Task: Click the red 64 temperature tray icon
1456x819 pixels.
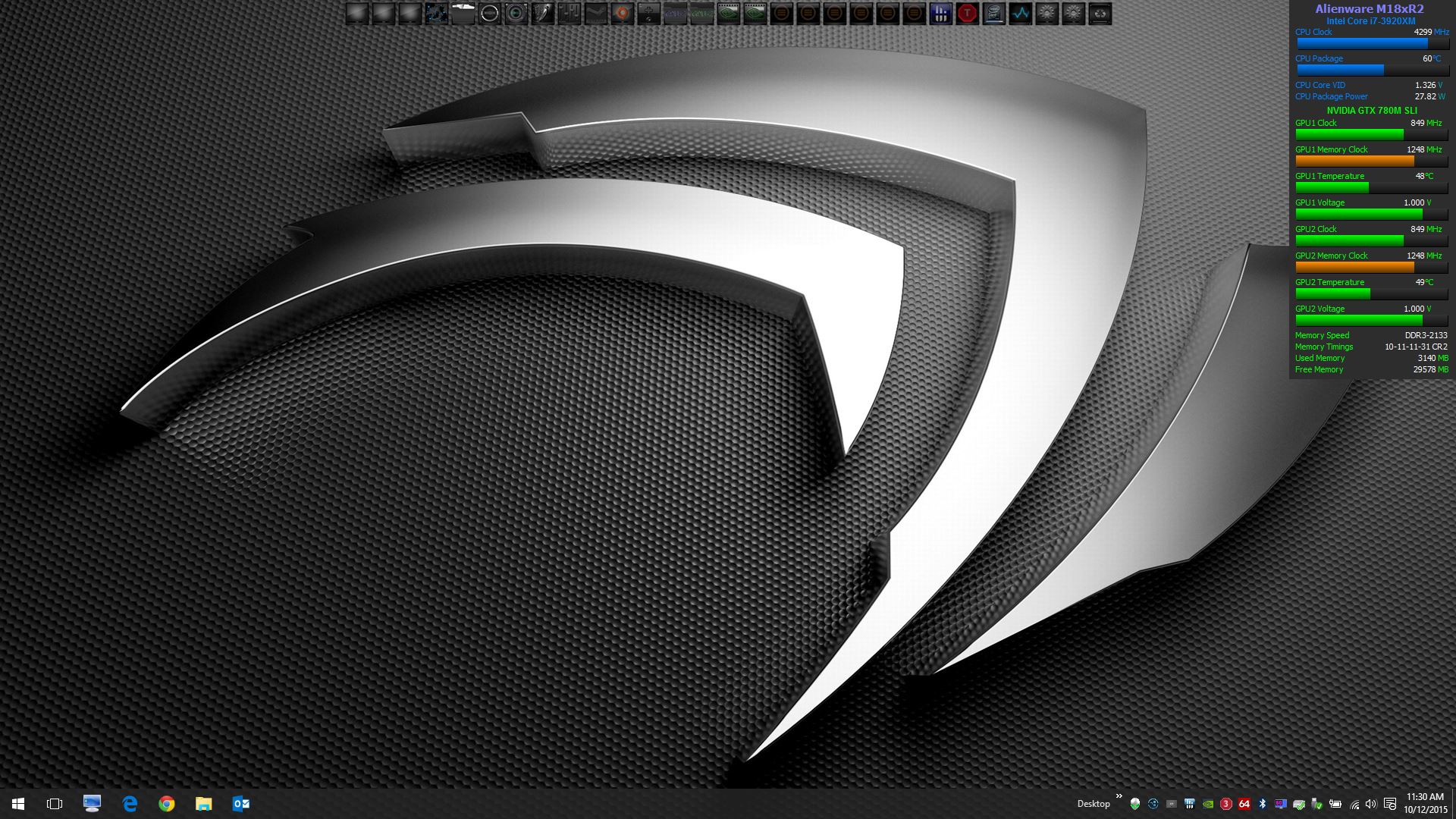Action: click(1244, 804)
